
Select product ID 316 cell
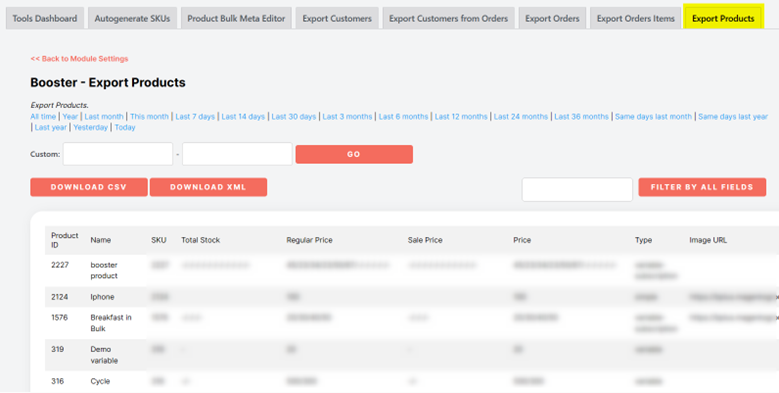tap(57, 381)
